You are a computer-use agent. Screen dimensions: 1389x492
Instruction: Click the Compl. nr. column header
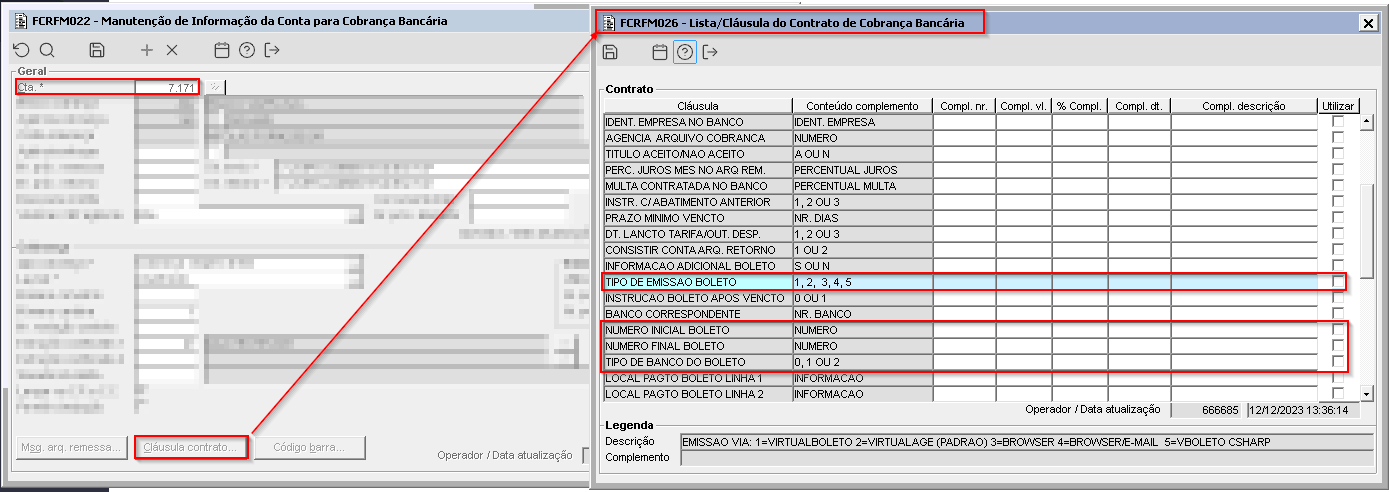[x=964, y=106]
